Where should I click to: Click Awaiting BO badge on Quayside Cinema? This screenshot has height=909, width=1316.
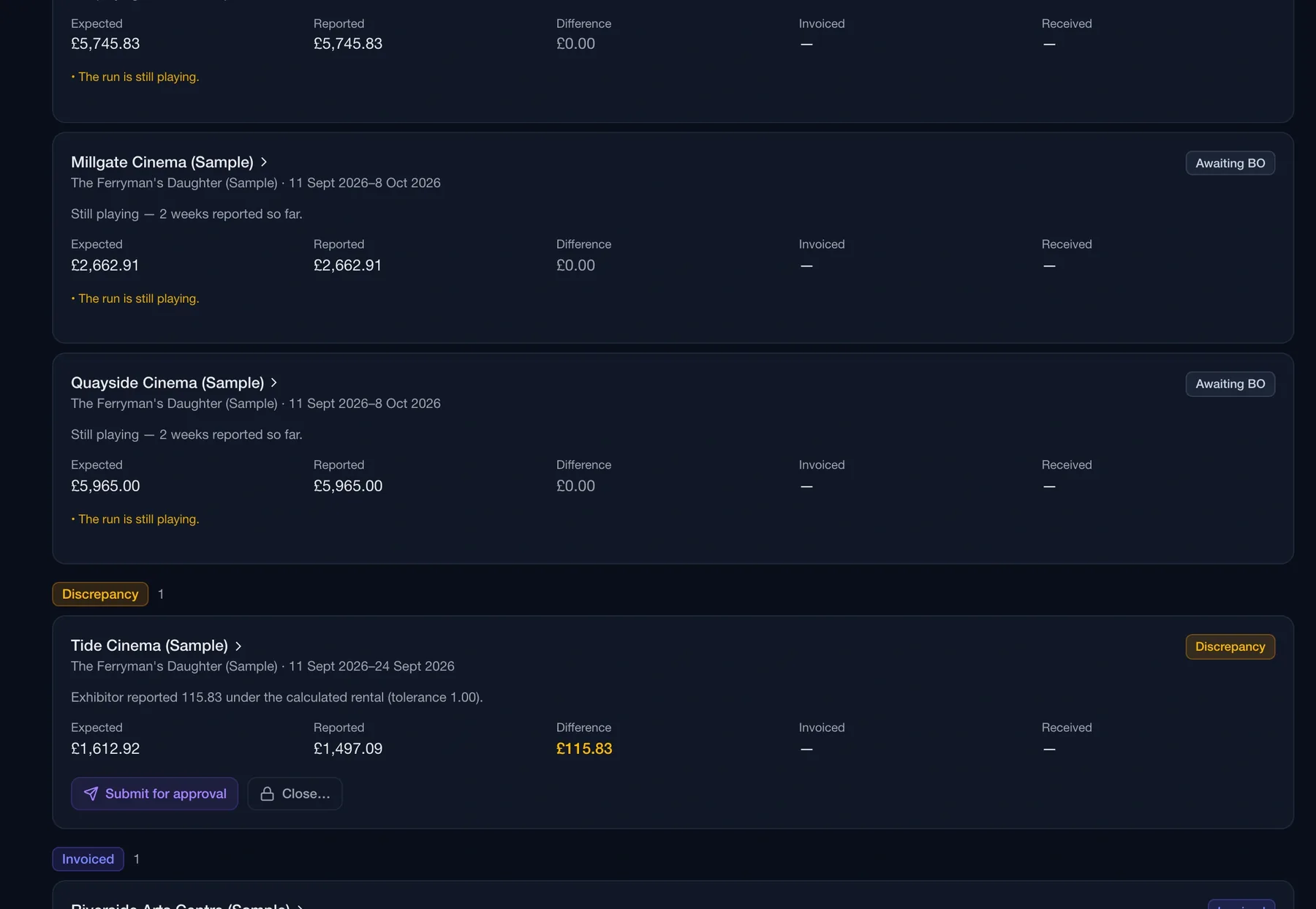pyautogui.click(x=1230, y=384)
